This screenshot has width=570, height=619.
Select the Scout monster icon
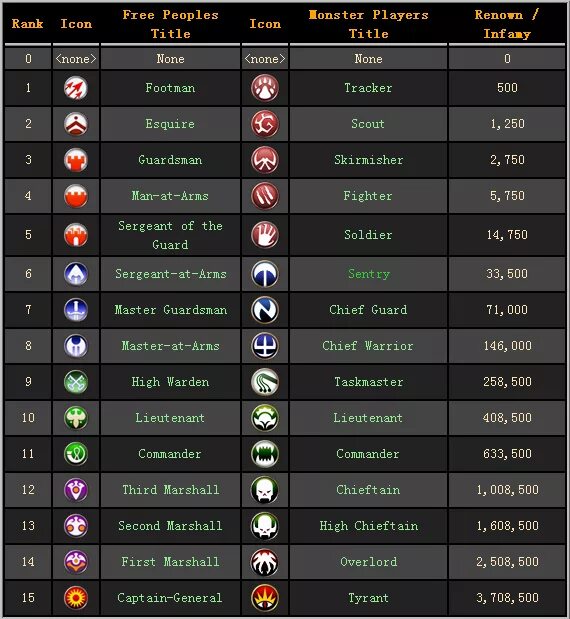tap(265, 124)
